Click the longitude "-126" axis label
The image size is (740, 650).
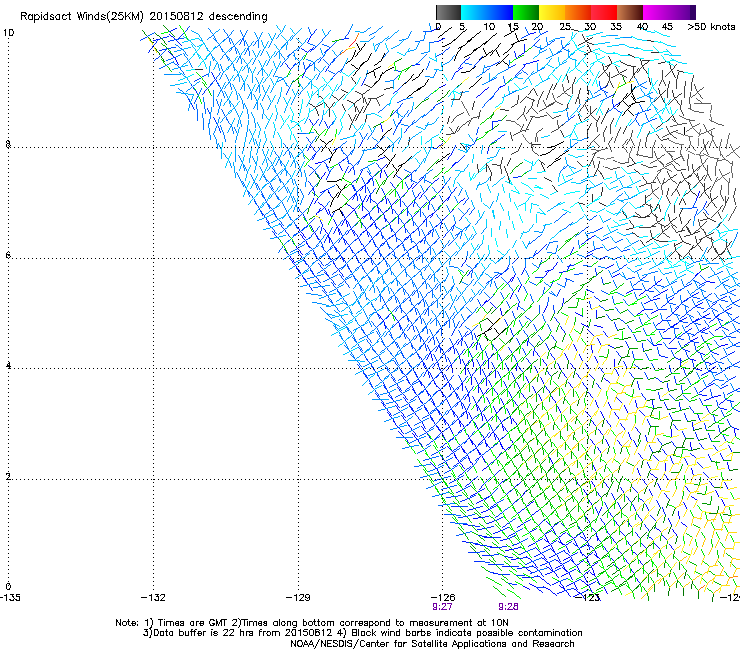point(443,598)
